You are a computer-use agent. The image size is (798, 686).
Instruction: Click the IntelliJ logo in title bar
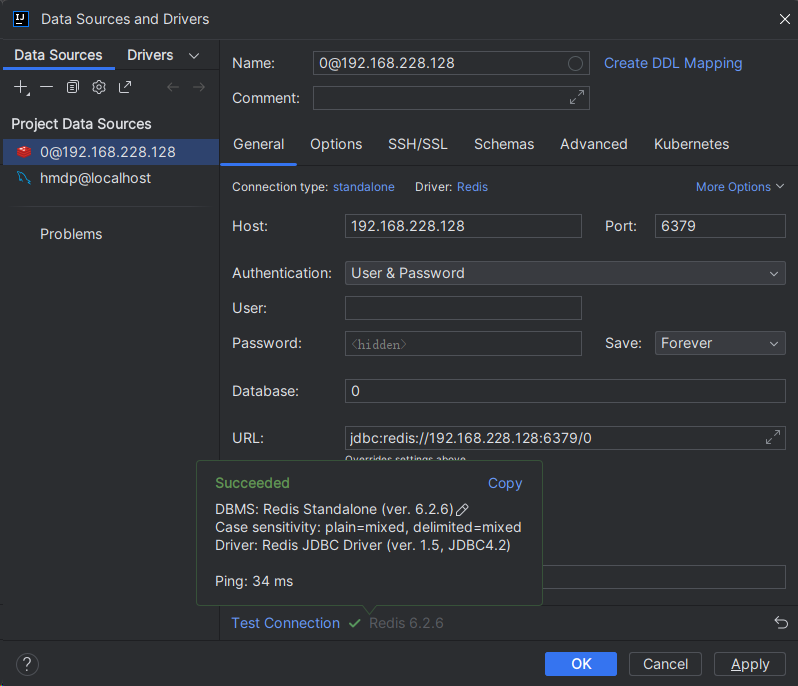(21, 19)
